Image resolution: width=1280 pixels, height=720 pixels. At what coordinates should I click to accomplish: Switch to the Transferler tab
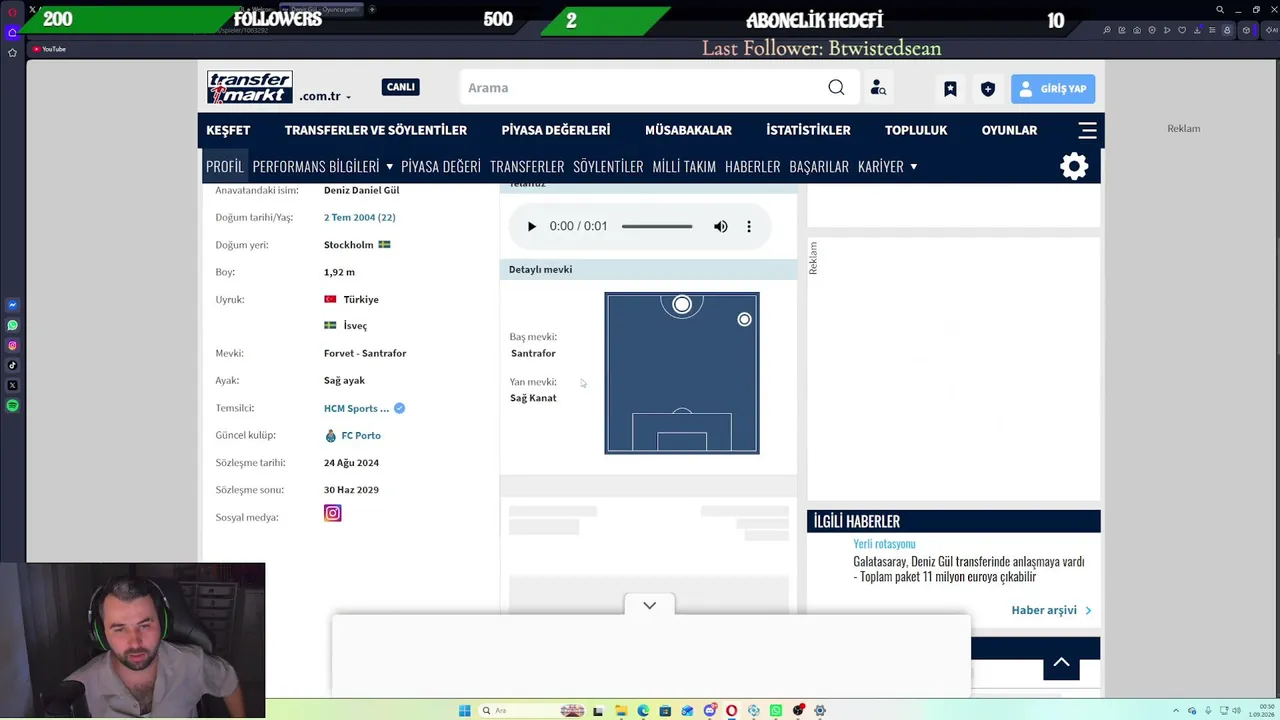click(527, 166)
